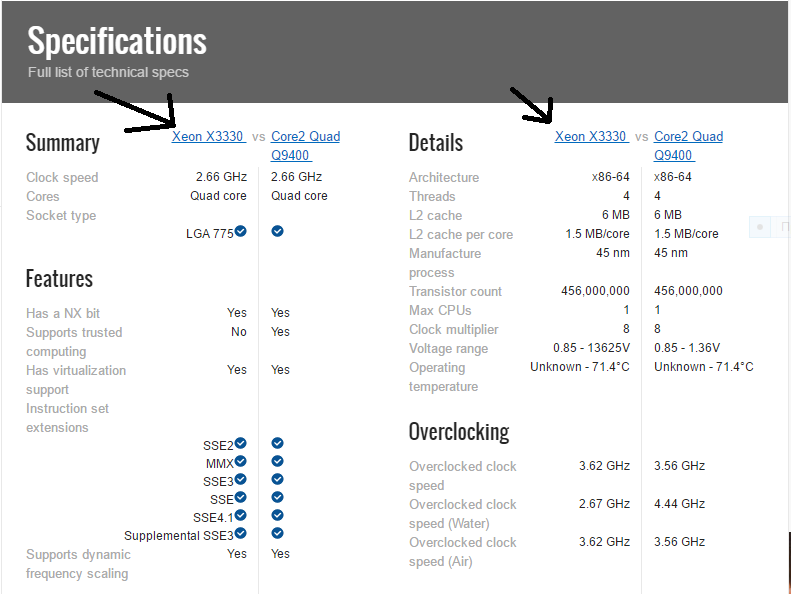
Task: Open the Core2 Quad Q9400 link beside Details
Action: point(688,145)
